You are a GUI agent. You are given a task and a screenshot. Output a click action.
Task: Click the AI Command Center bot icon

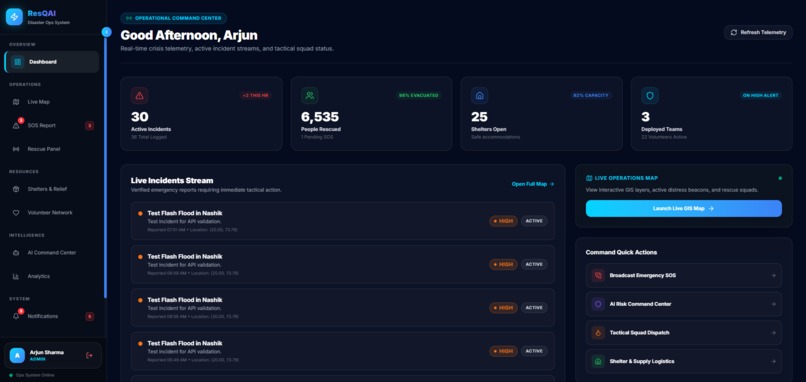click(x=16, y=253)
